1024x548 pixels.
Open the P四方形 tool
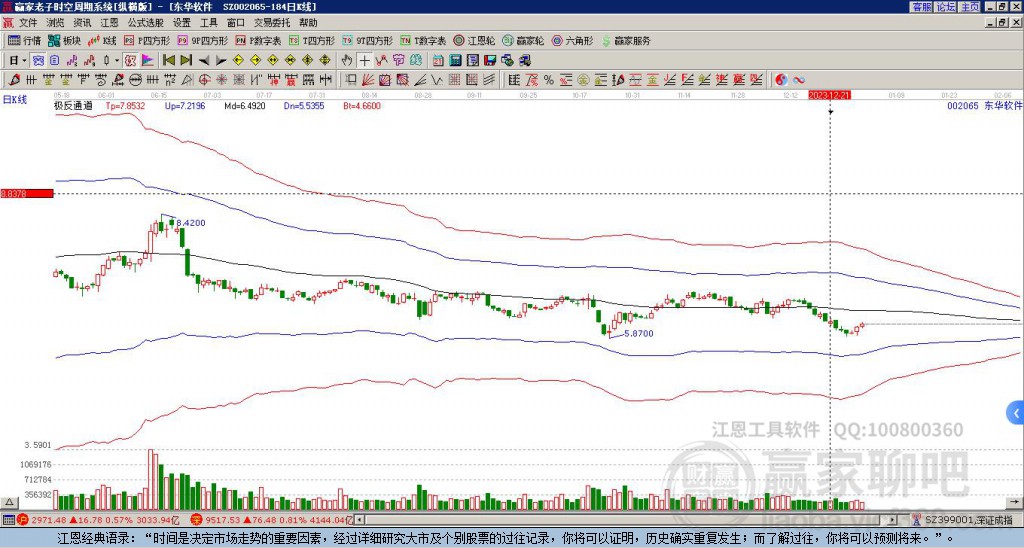[x=148, y=40]
